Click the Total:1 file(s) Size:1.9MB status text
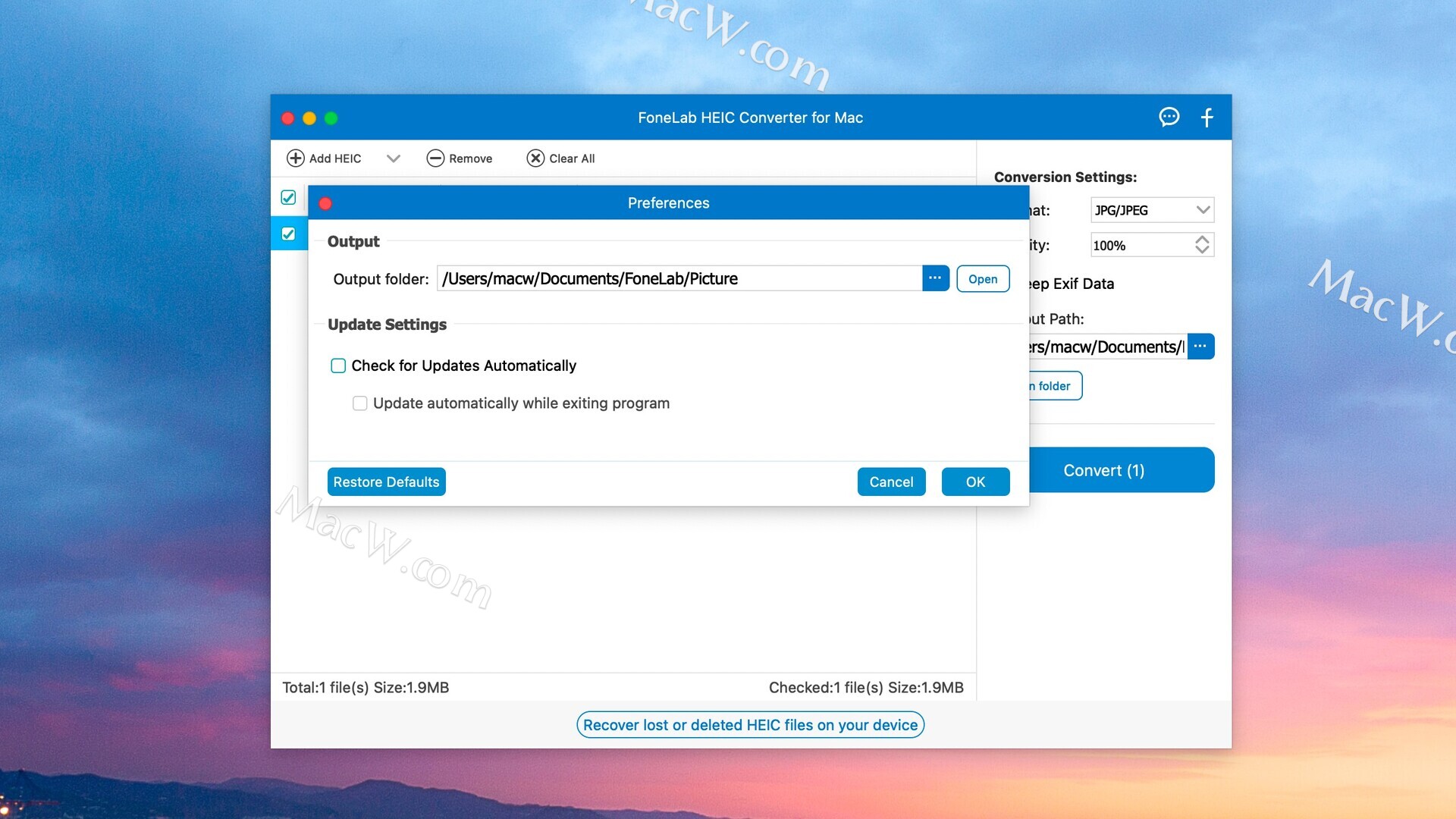This screenshot has width=1456, height=819. [366, 688]
